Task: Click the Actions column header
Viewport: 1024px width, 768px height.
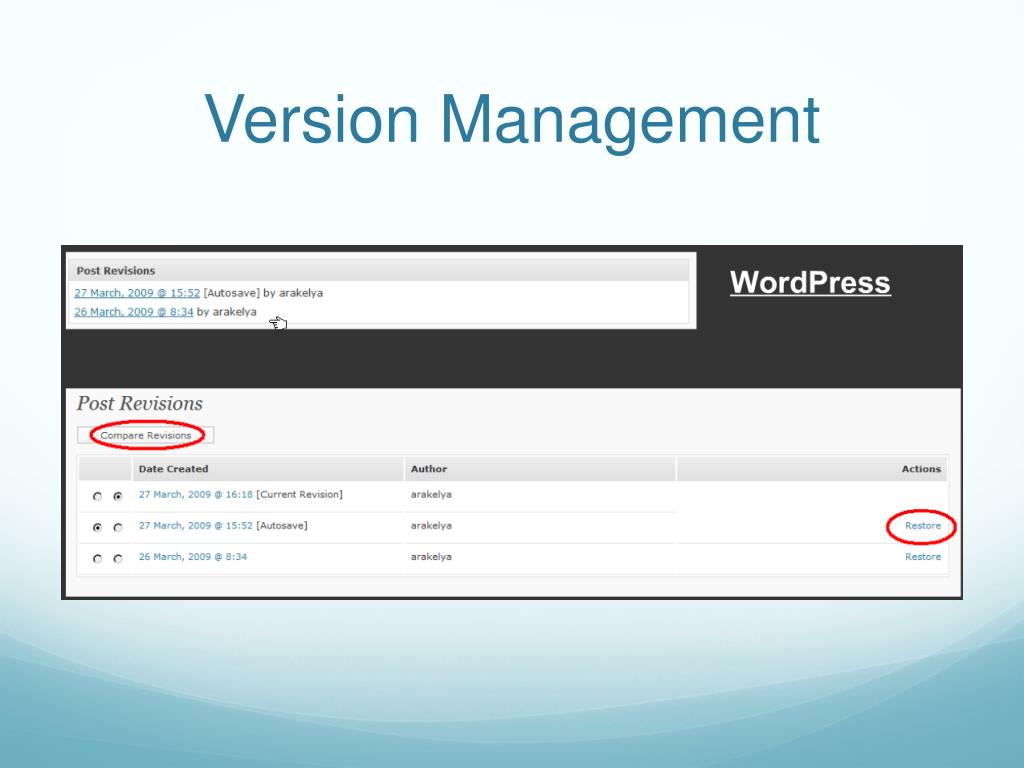Action: [x=812, y=469]
